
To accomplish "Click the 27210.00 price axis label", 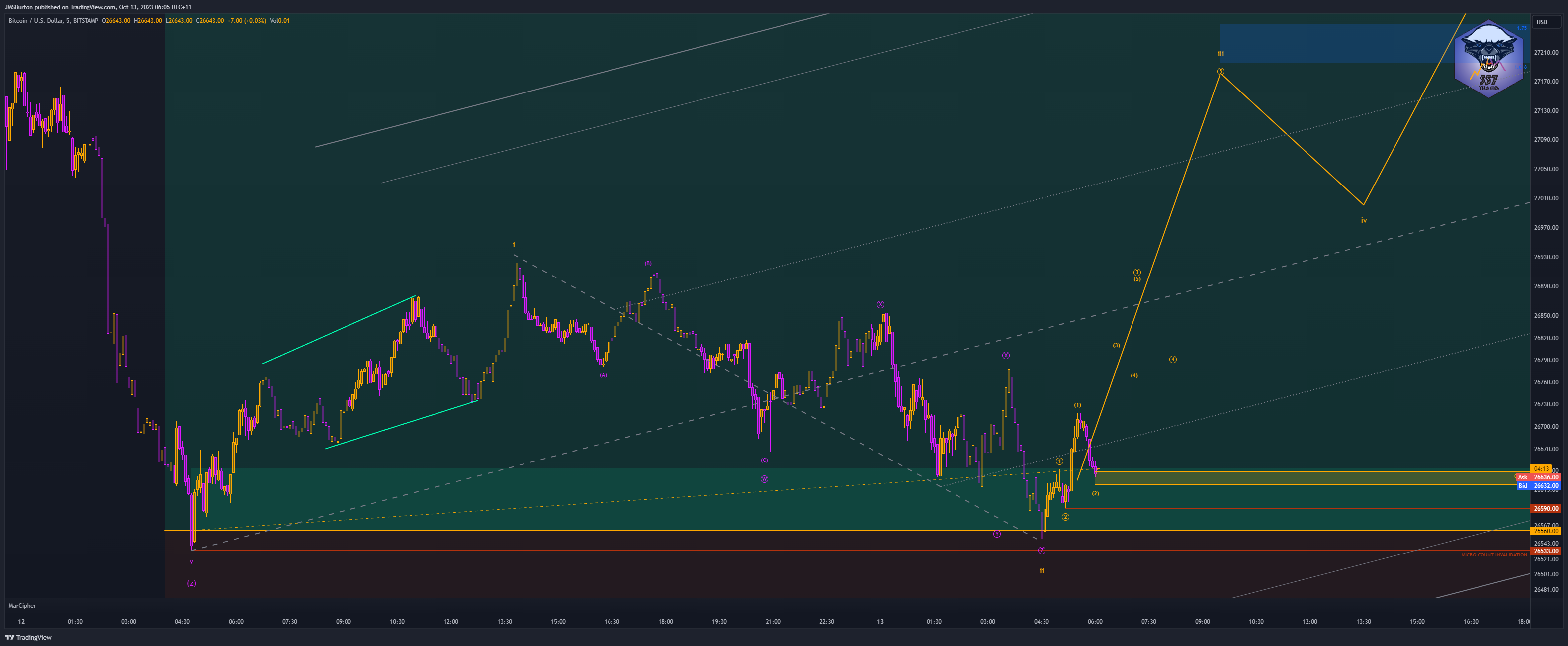I will point(1546,52).
